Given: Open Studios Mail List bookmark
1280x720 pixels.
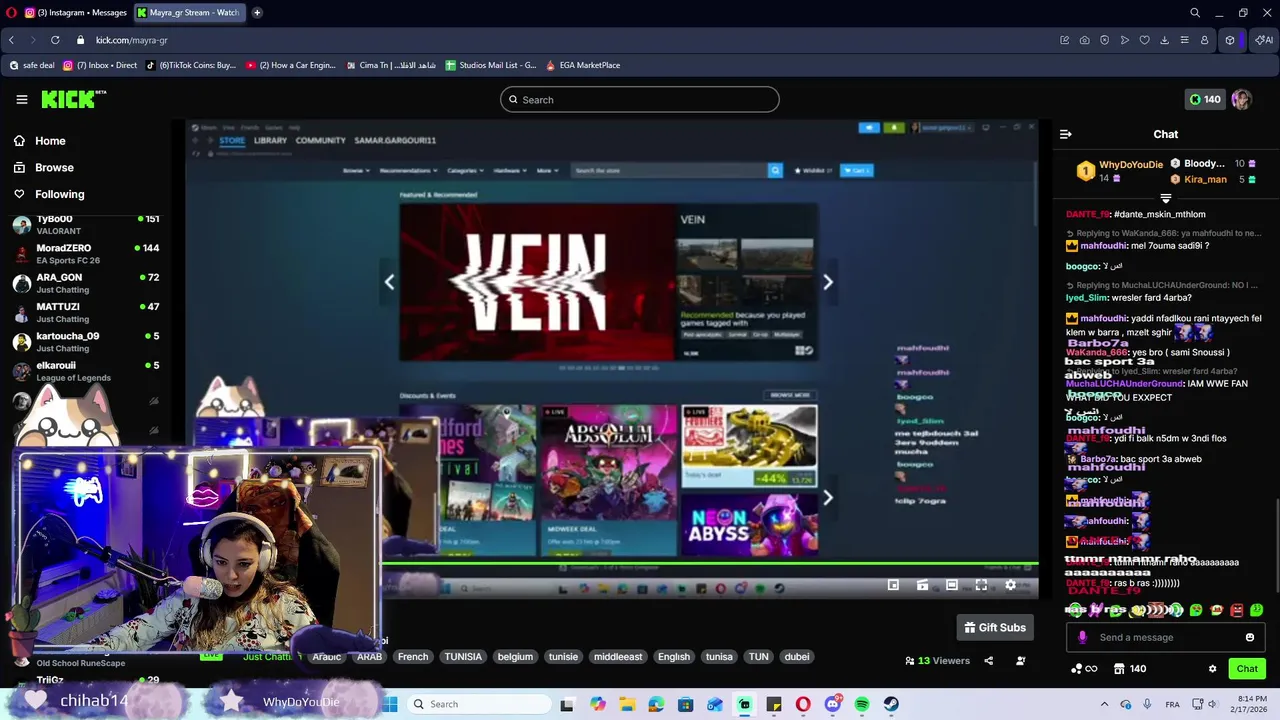Looking at the screenshot, I should click(491, 65).
